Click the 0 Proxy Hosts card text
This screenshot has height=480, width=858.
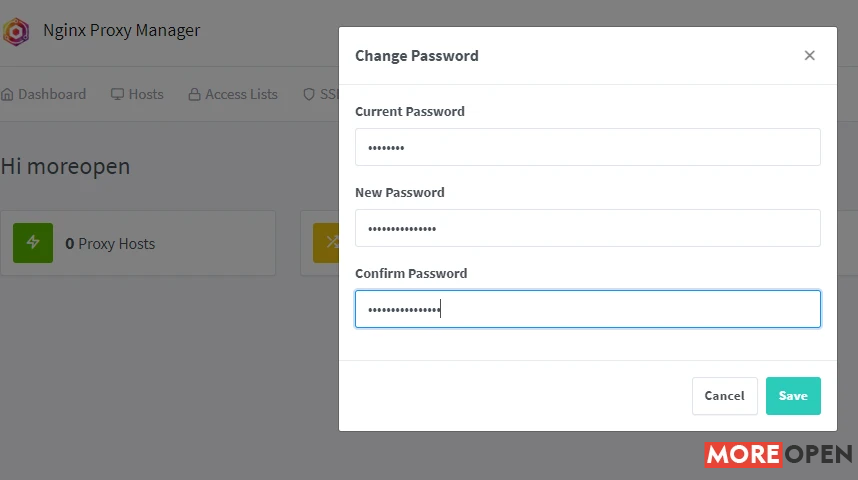110,244
